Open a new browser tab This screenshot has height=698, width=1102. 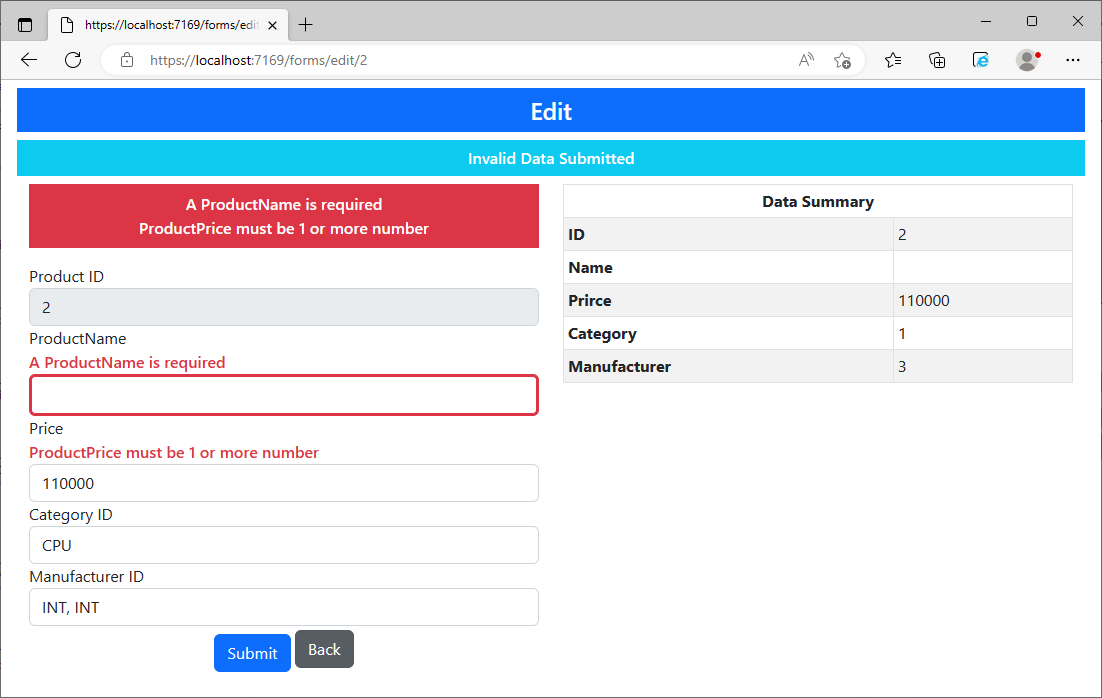point(306,21)
